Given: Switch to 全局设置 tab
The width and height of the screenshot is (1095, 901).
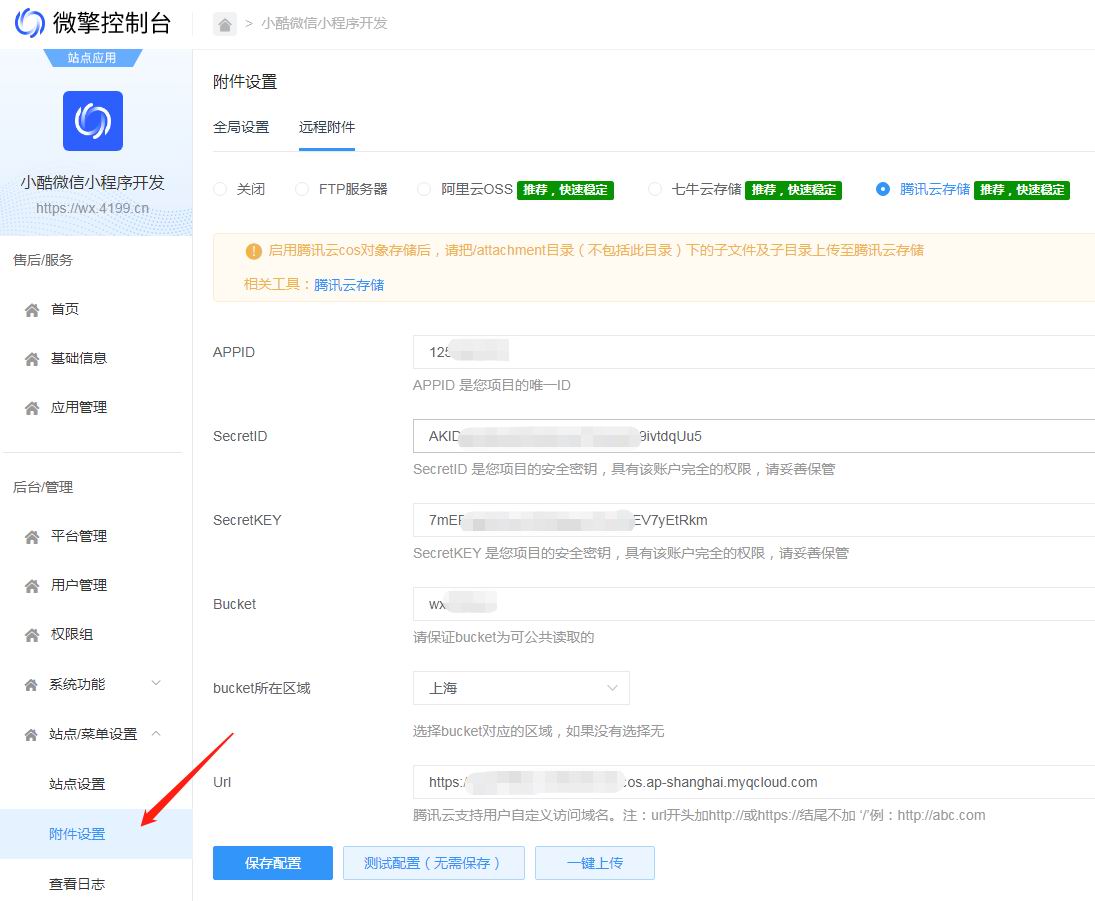Looking at the screenshot, I should point(241,127).
